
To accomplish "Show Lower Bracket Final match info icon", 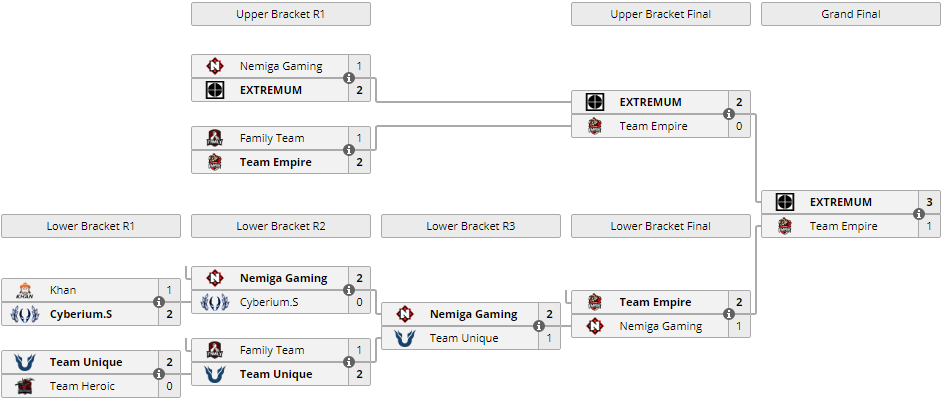I will (x=728, y=314).
